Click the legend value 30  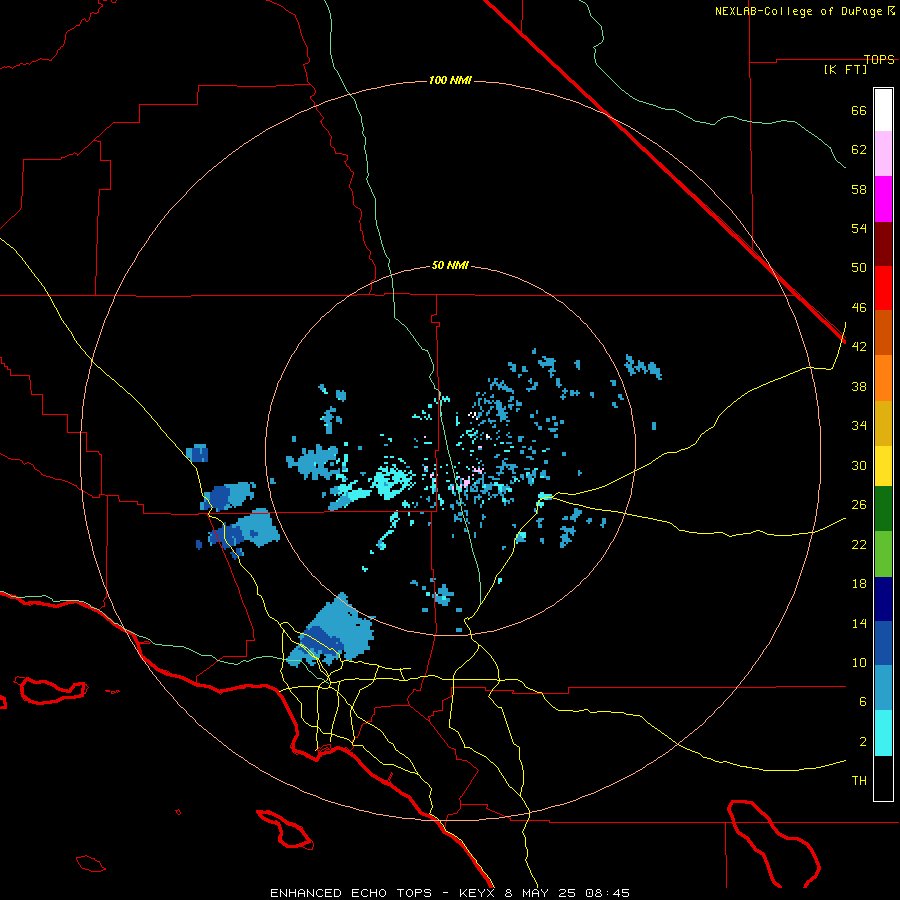pos(859,465)
